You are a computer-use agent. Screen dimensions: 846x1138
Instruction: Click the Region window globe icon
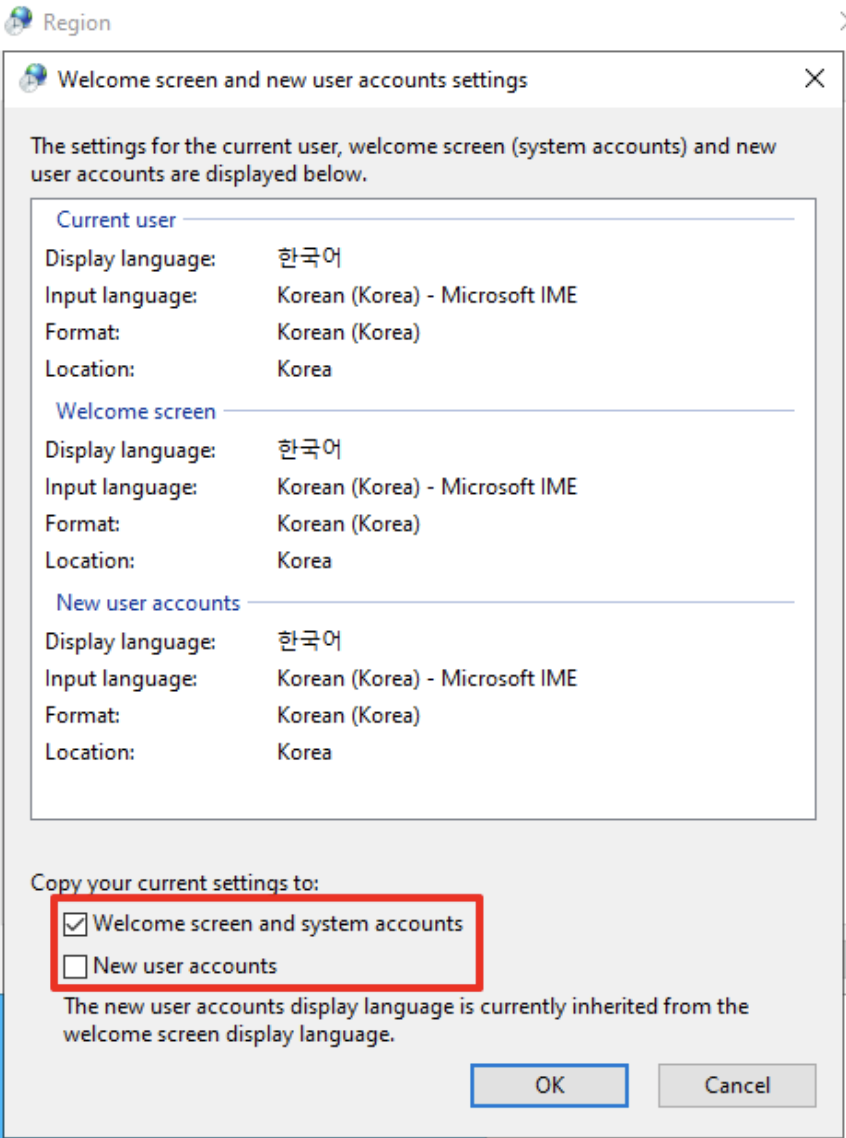(x=18, y=22)
